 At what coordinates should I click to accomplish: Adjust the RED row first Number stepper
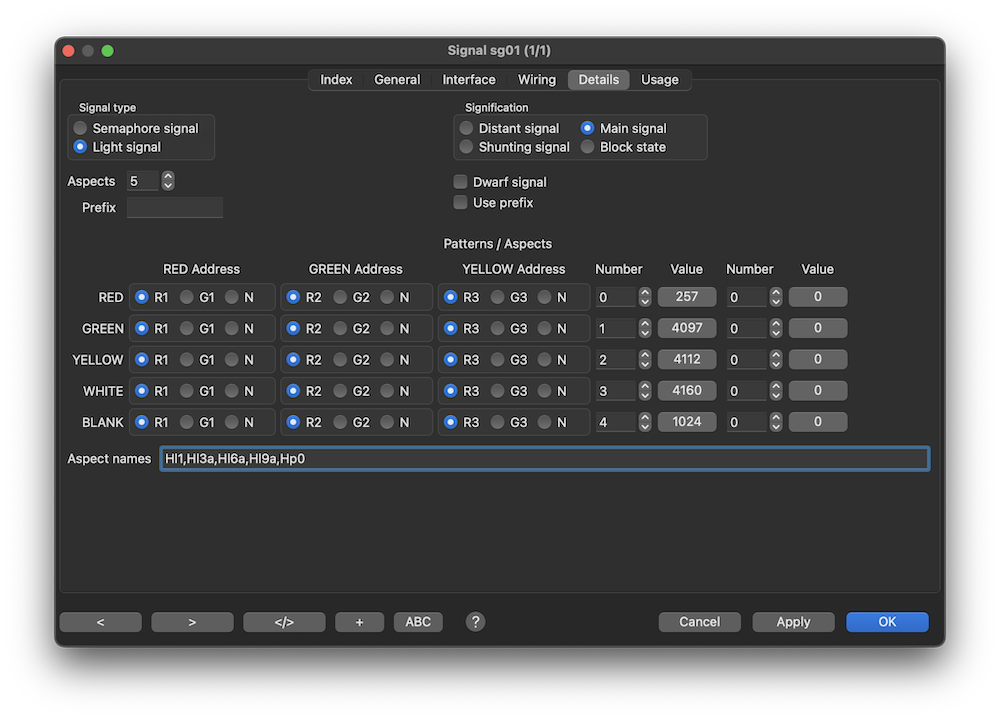(x=645, y=297)
